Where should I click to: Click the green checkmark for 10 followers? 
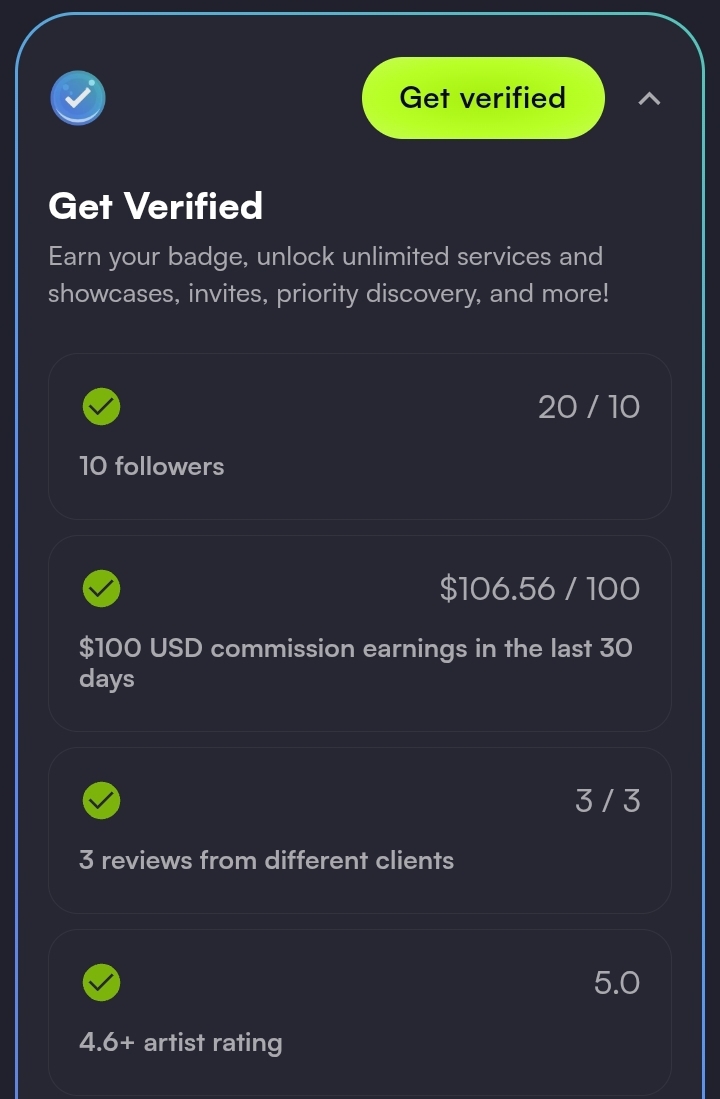pos(101,407)
